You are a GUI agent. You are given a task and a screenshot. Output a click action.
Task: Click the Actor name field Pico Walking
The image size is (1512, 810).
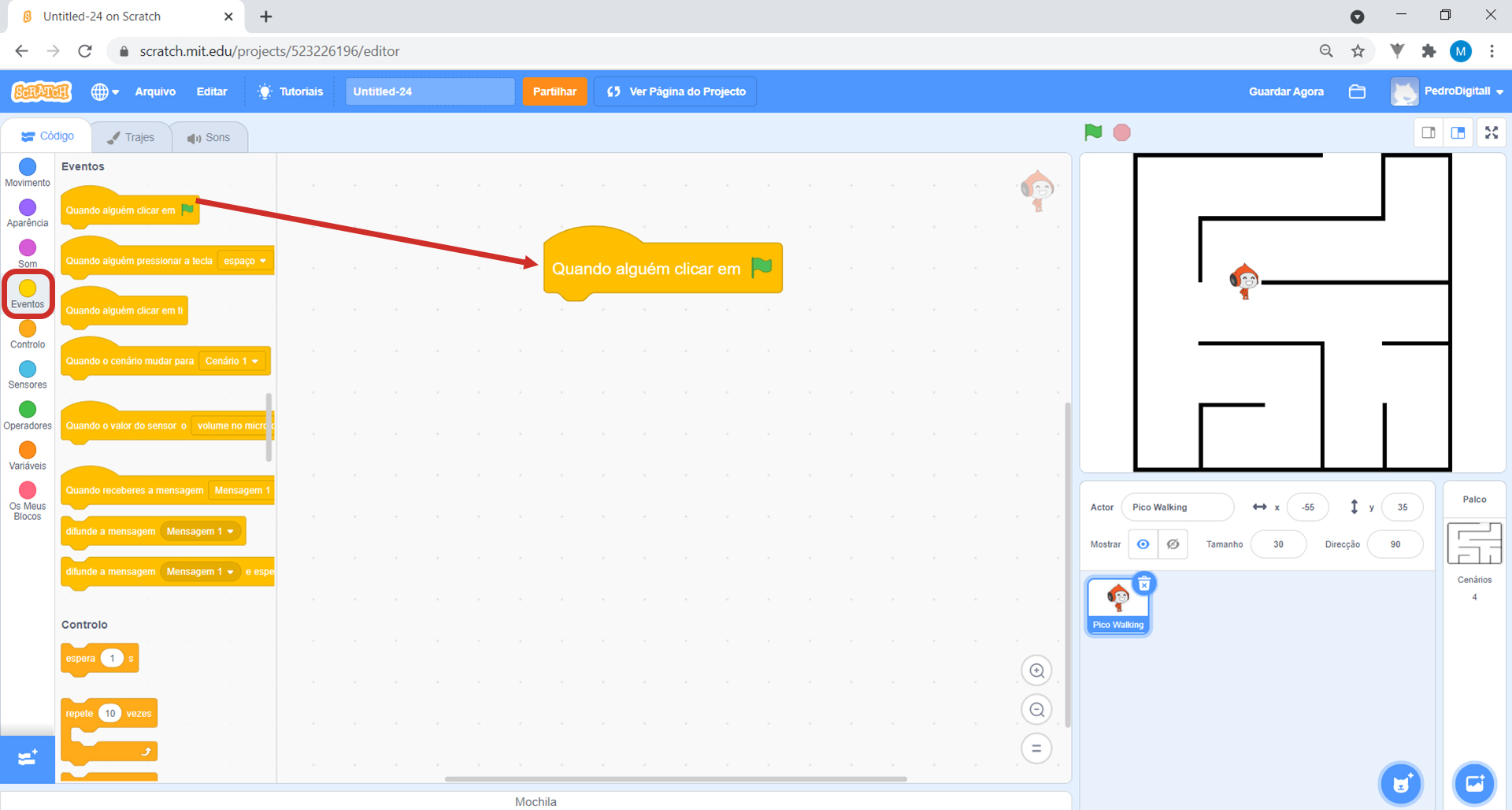click(x=1177, y=507)
